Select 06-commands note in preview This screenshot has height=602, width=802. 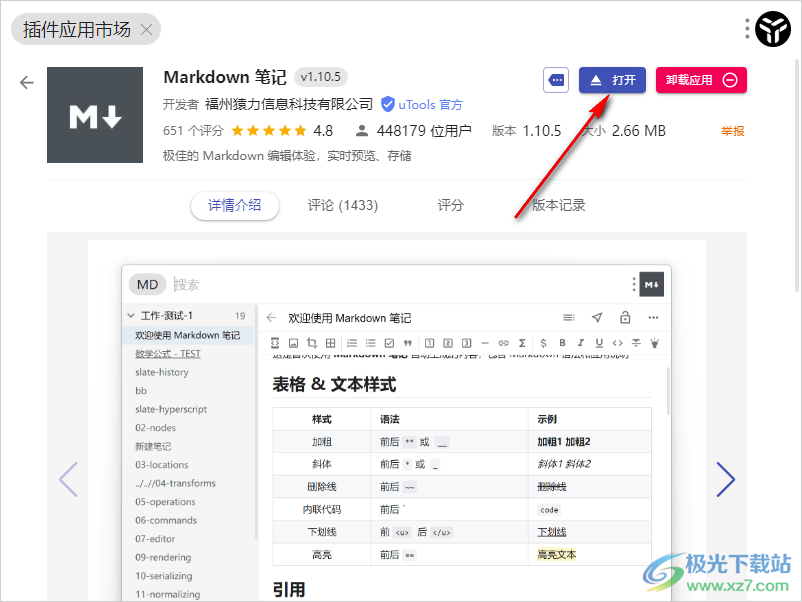click(x=166, y=520)
